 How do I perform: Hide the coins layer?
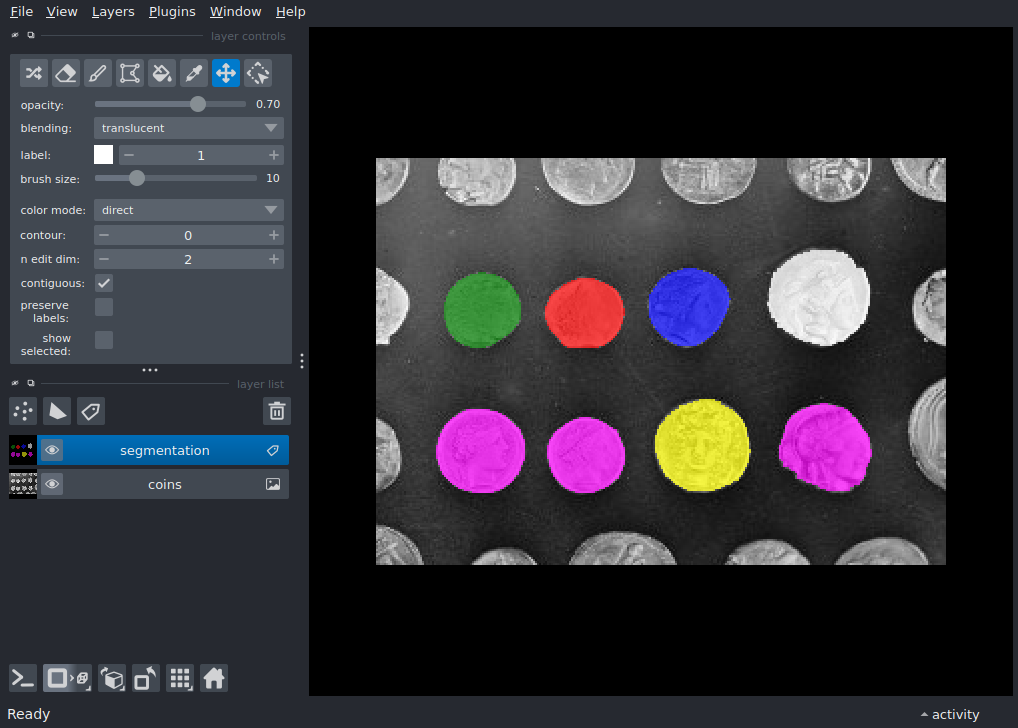coord(51,484)
